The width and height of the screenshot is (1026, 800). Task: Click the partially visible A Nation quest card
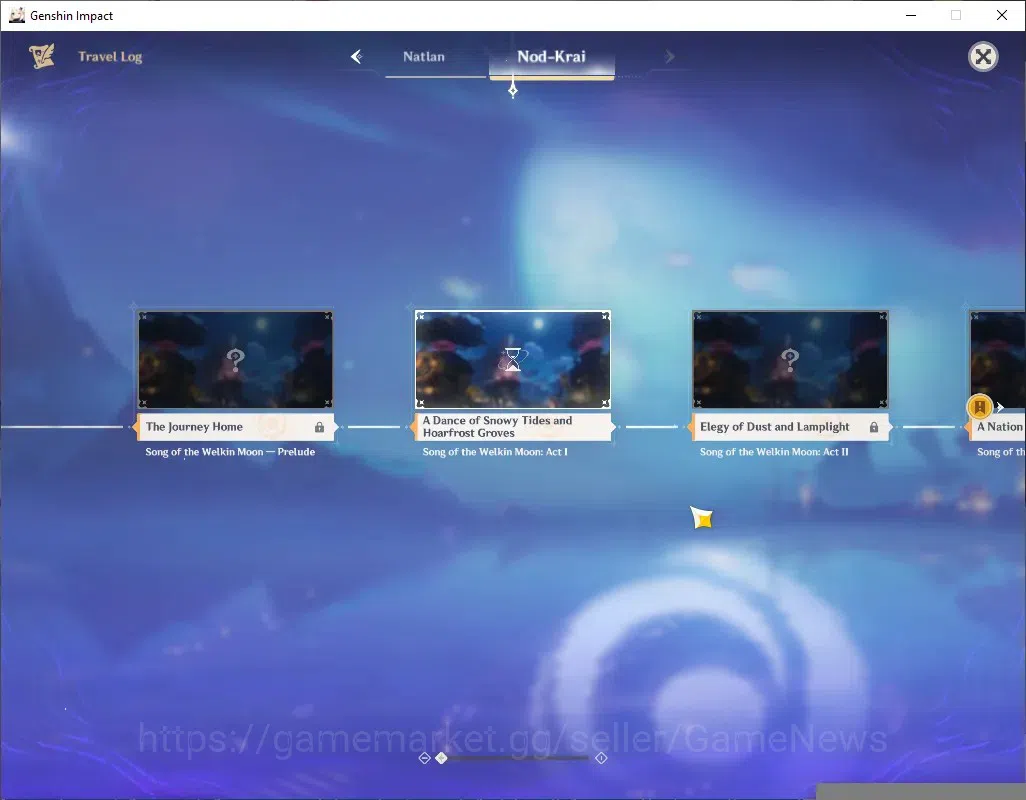click(997, 383)
